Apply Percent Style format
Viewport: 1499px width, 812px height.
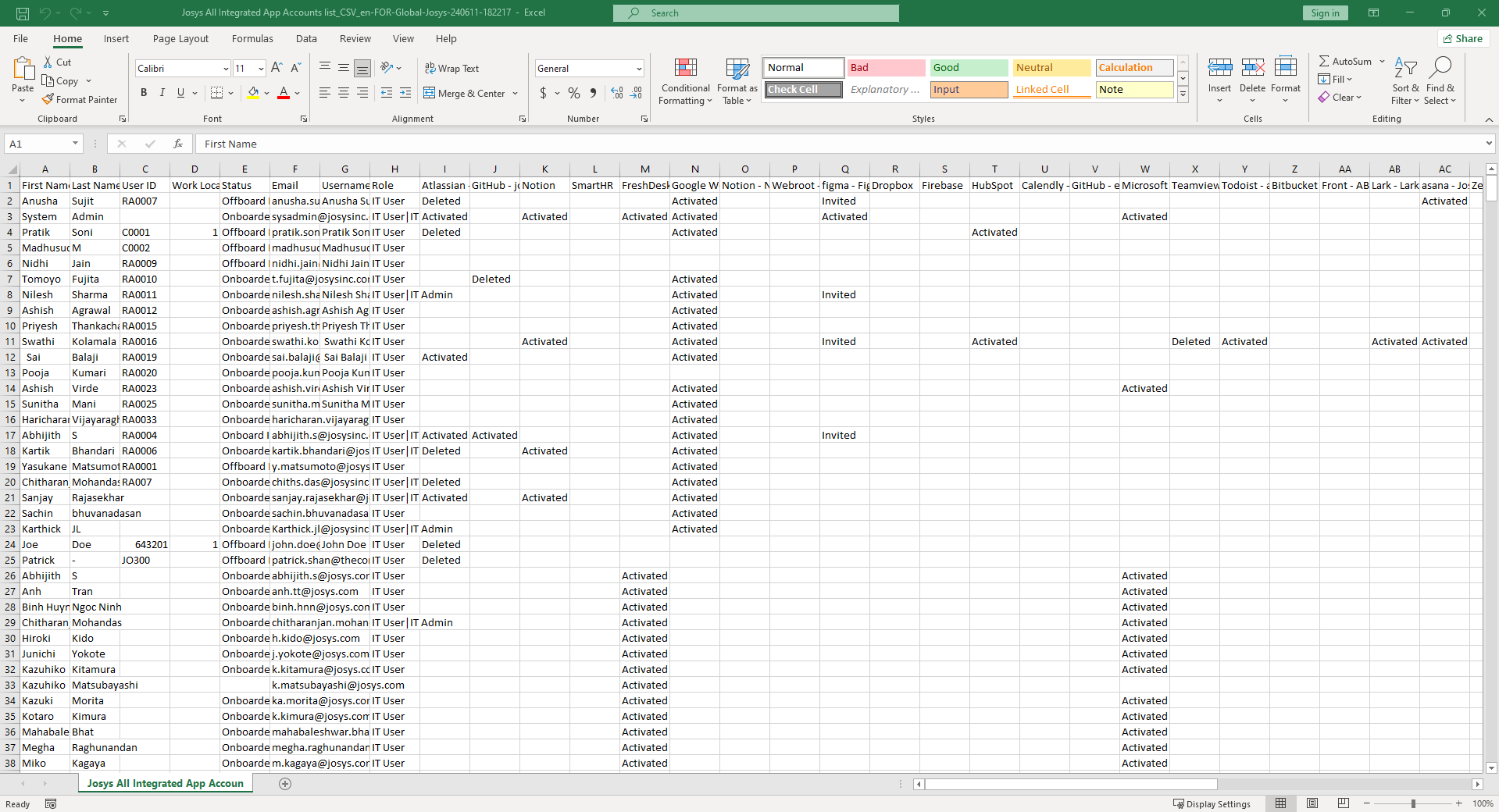tap(574, 93)
